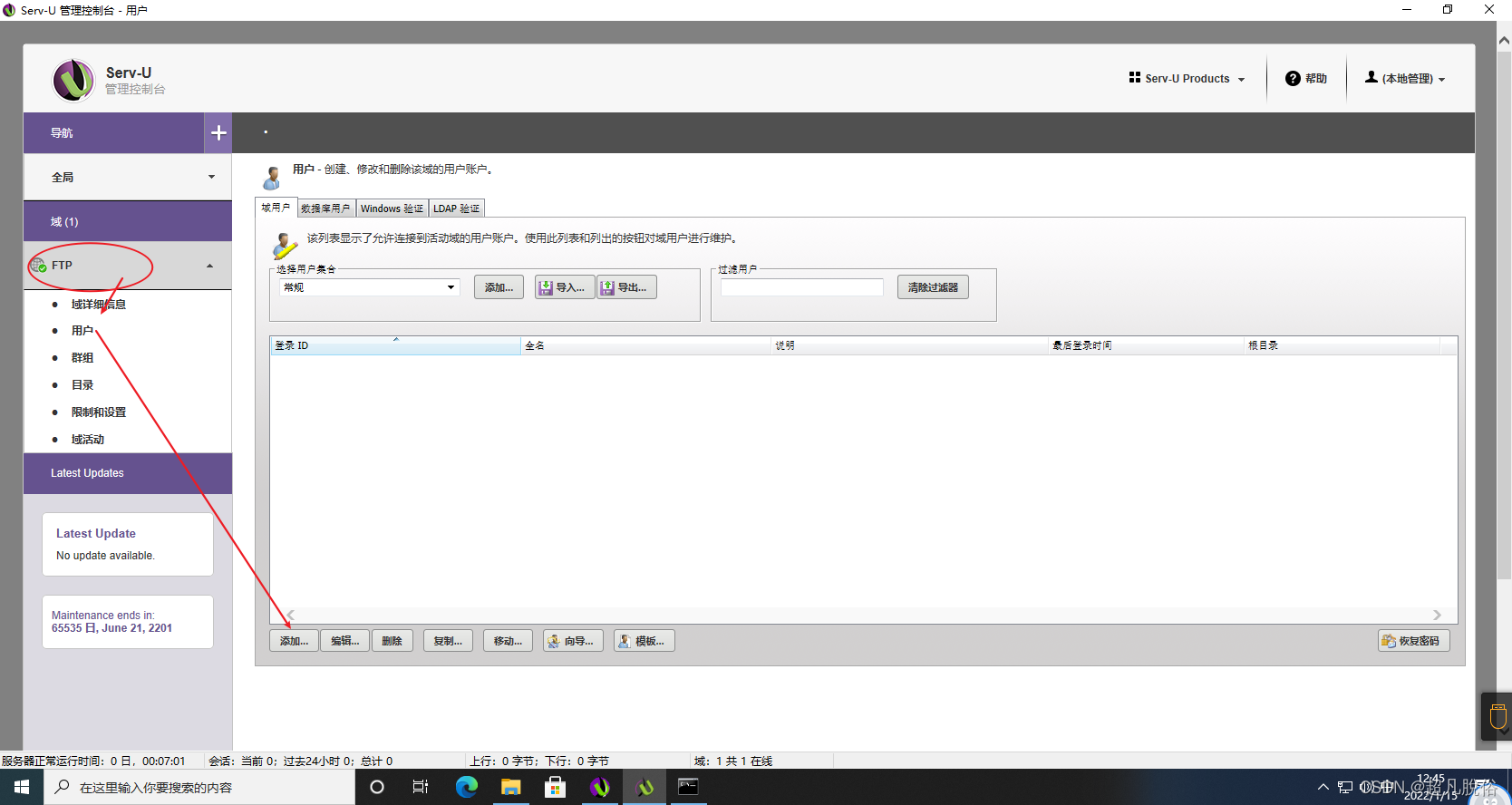
Task: Click the Latest Update card heading
Action: pyautogui.click(x=96, y=534)
